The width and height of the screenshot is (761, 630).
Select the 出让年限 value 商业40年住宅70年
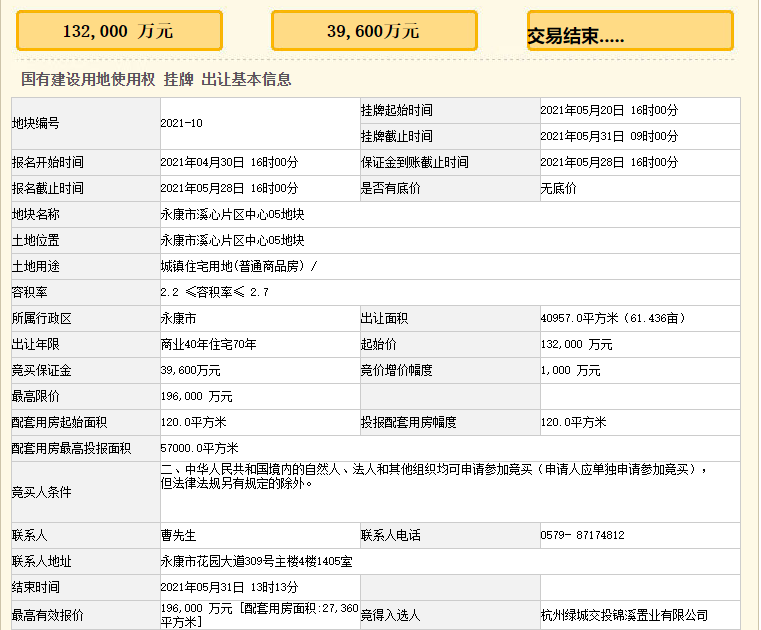(208, 344)
